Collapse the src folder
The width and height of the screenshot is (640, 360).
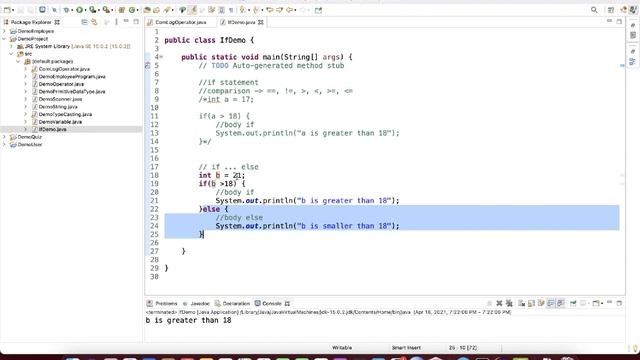tap(11, 54)
